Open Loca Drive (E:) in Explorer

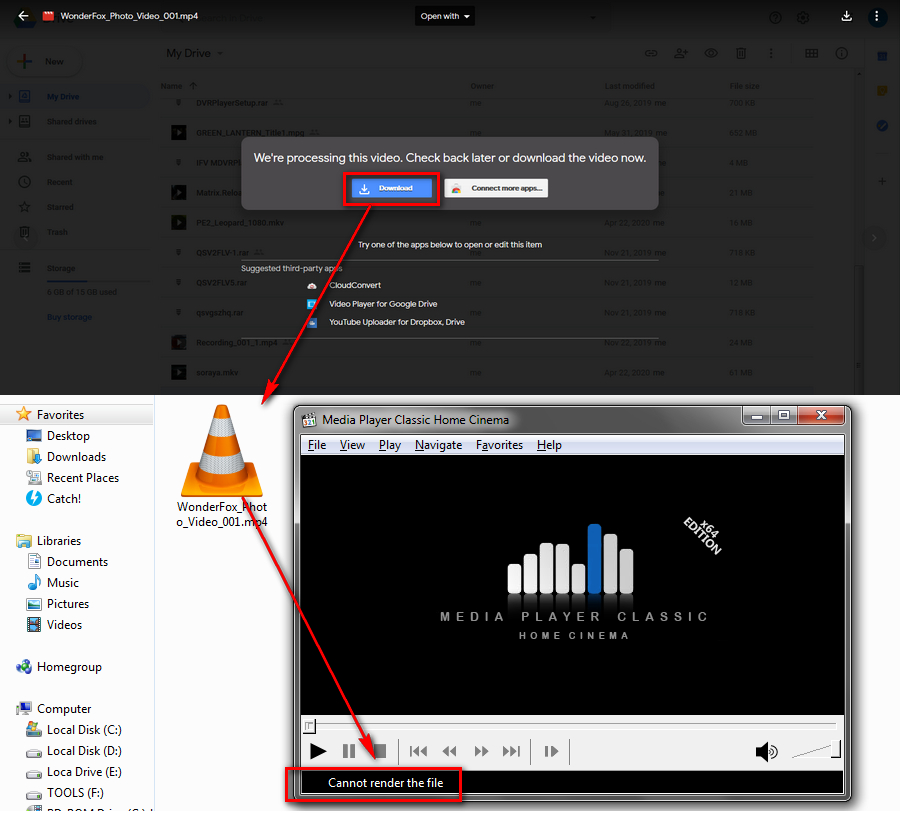[84, 772]
